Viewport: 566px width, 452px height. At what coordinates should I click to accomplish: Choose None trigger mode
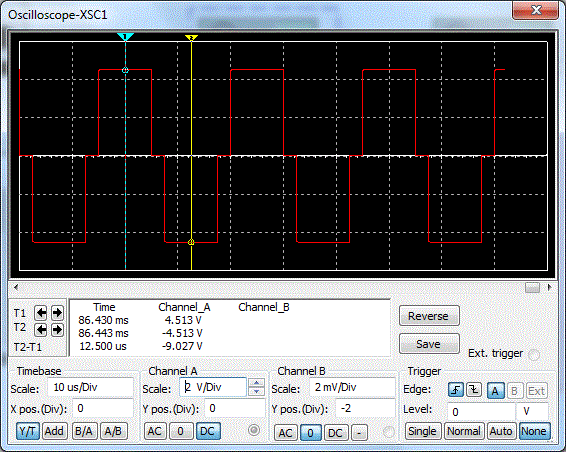pos(534,431)
